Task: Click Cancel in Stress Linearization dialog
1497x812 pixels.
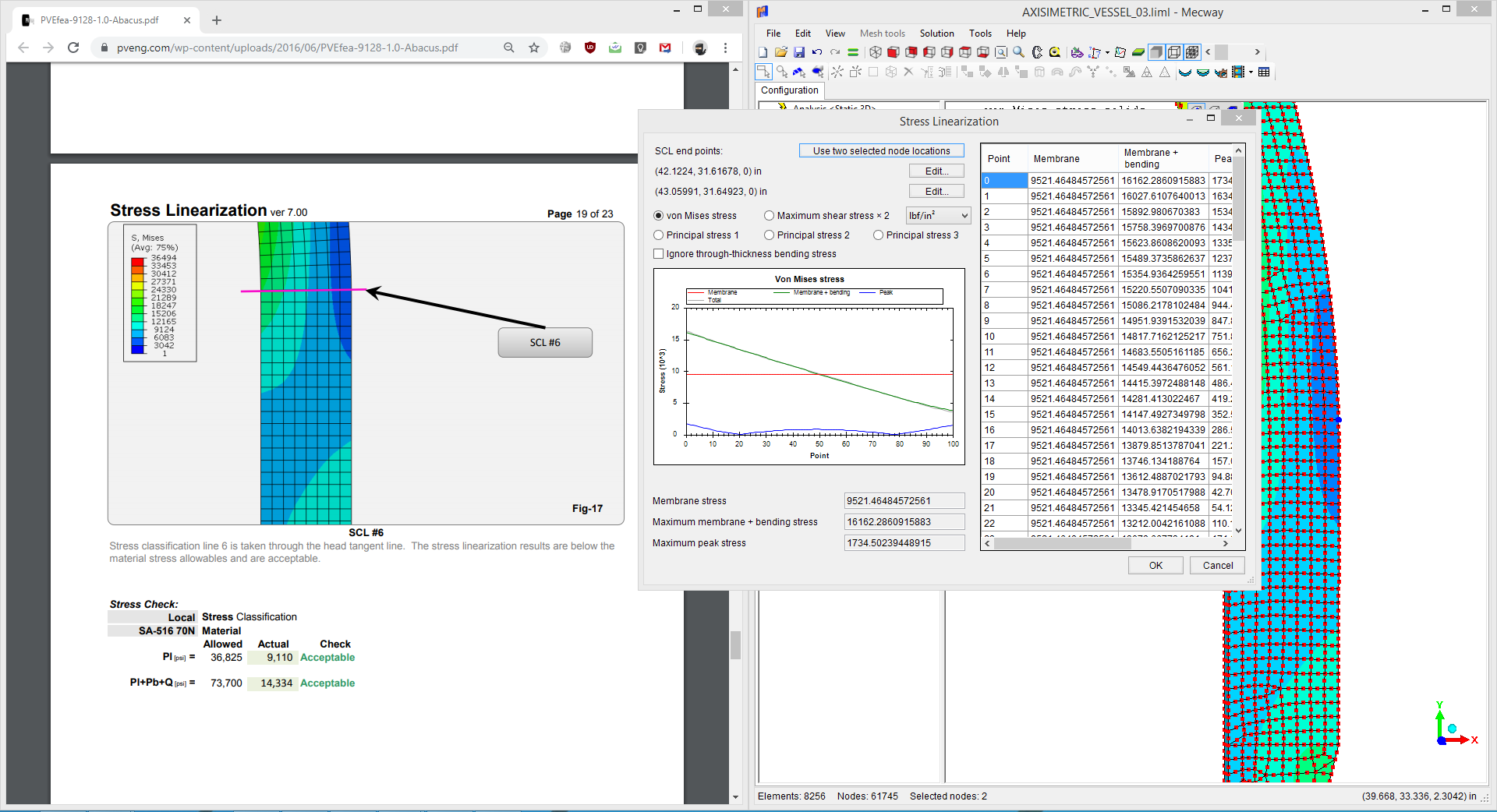Action: click(1217, 566)
